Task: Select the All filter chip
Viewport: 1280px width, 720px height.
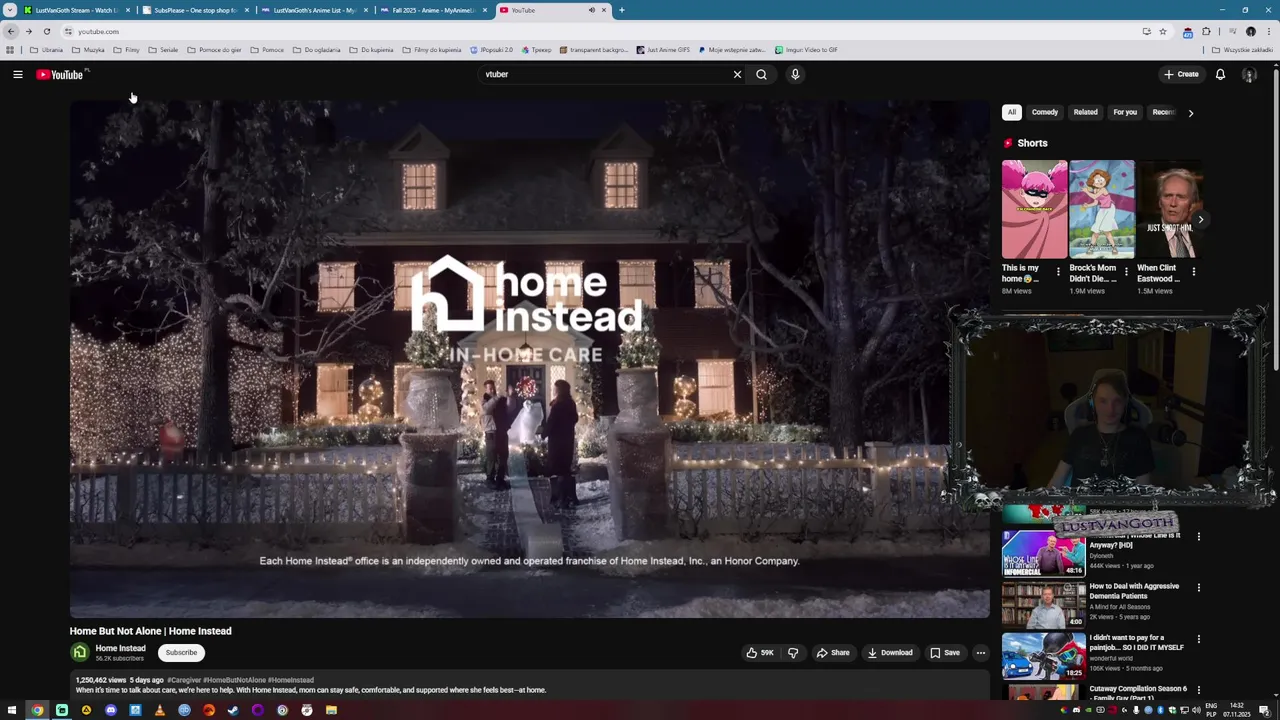Action: [x=1011, y=112]
